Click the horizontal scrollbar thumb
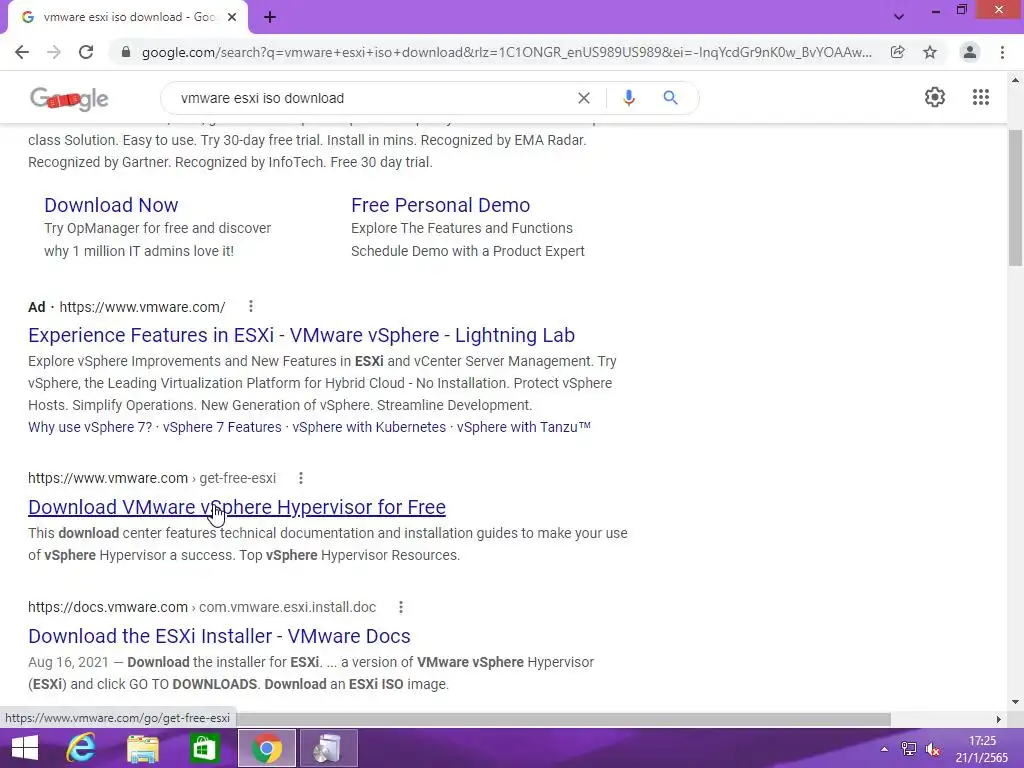 (564, 719)
